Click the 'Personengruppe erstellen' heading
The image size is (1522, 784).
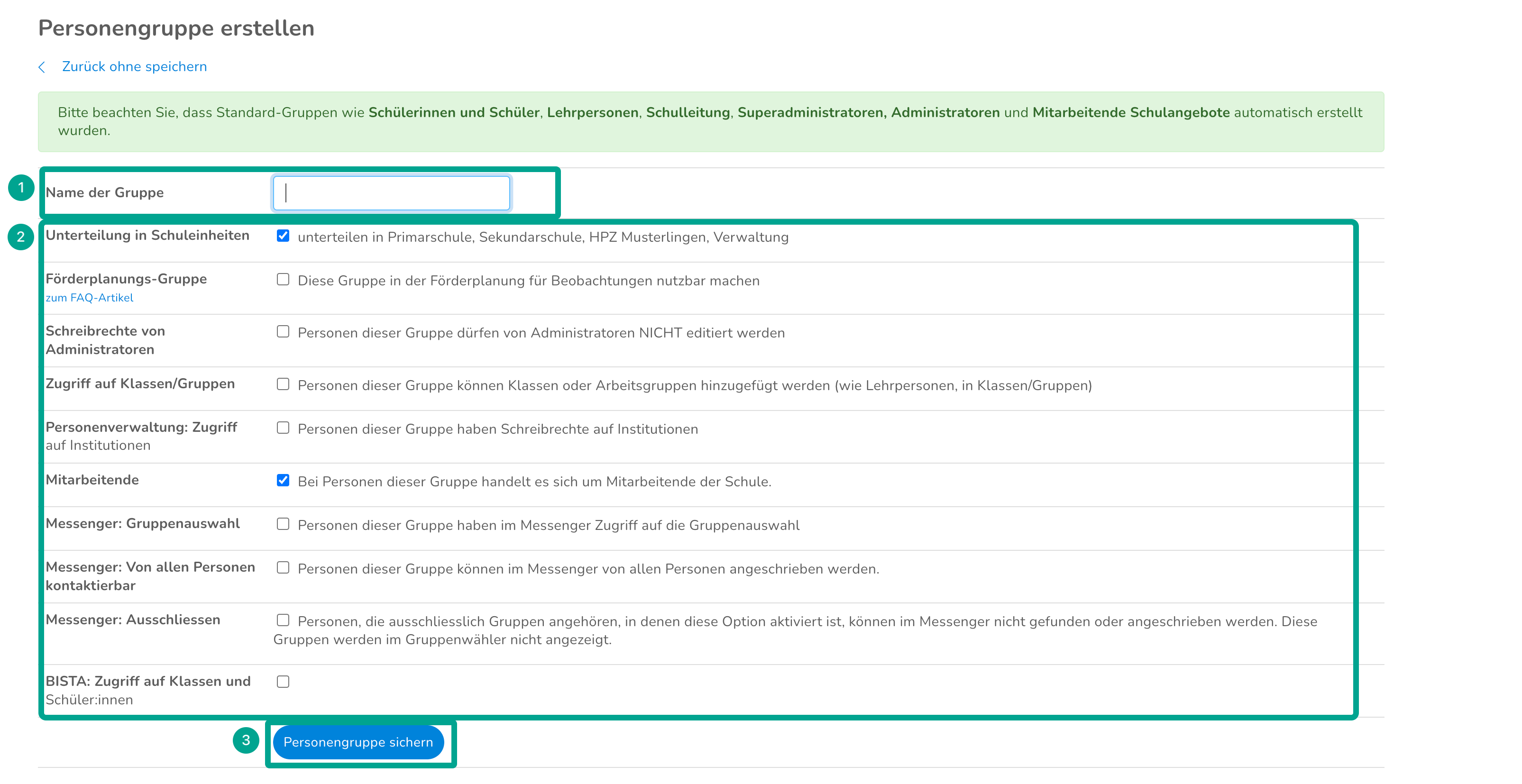click(176, 28)
